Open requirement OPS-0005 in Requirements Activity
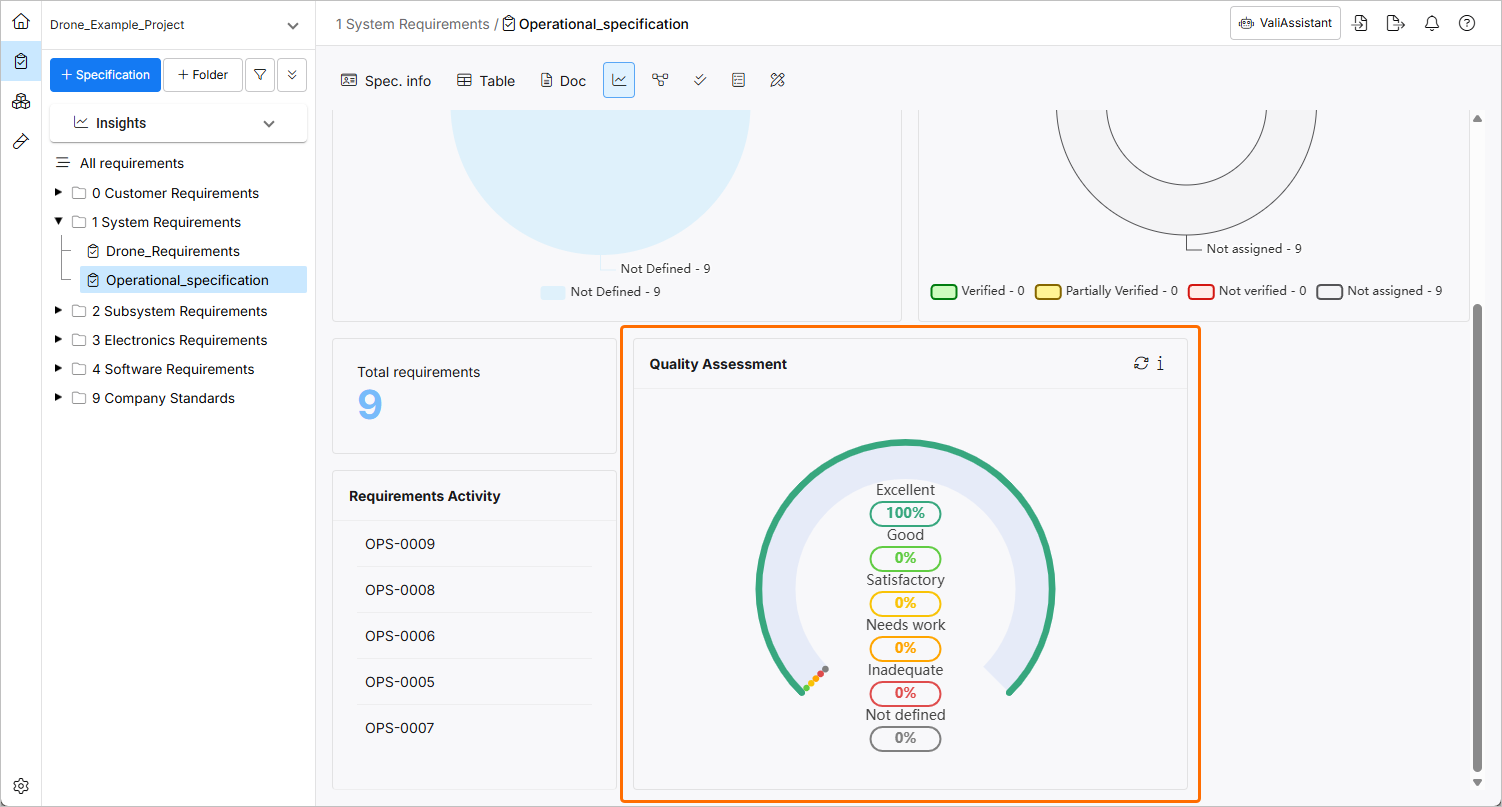This screenshot has height=807, width=1502. tap(400, 682)
